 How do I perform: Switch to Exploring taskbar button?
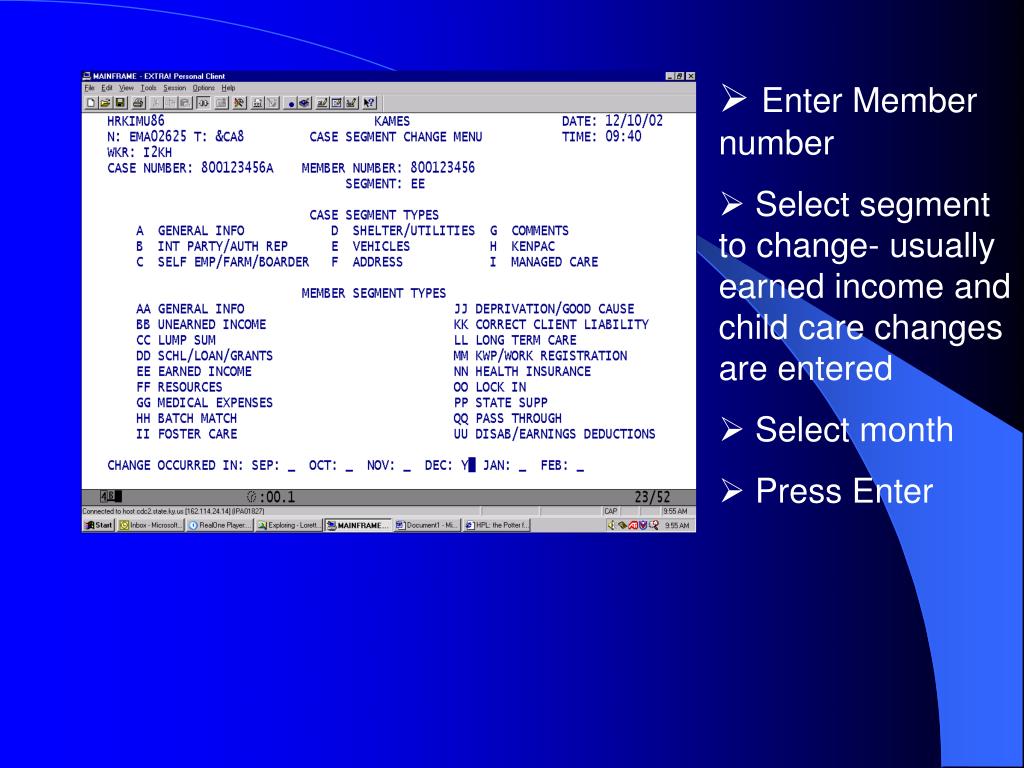[289, 525]
